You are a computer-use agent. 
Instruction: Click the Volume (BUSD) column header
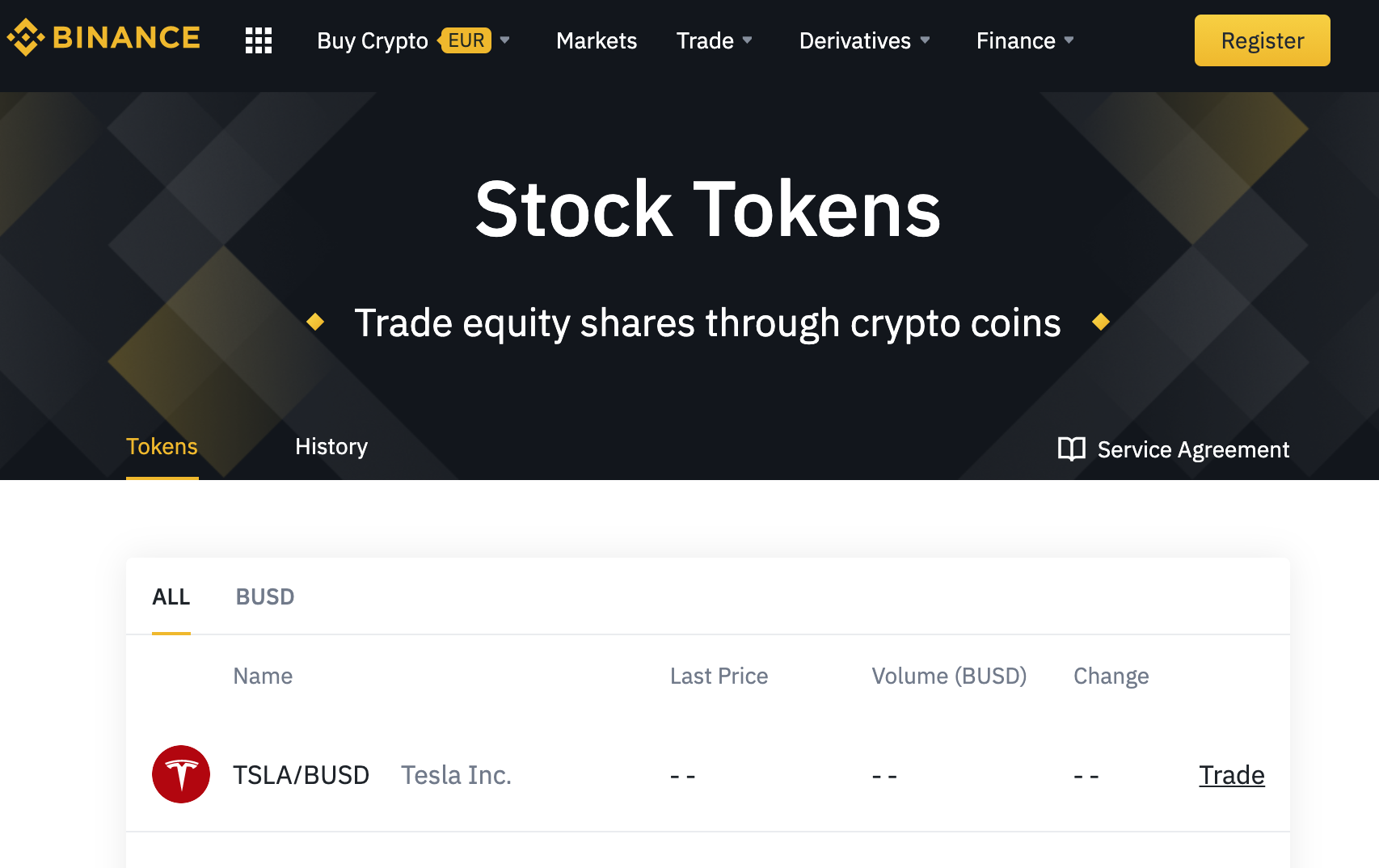coord(949,676)
